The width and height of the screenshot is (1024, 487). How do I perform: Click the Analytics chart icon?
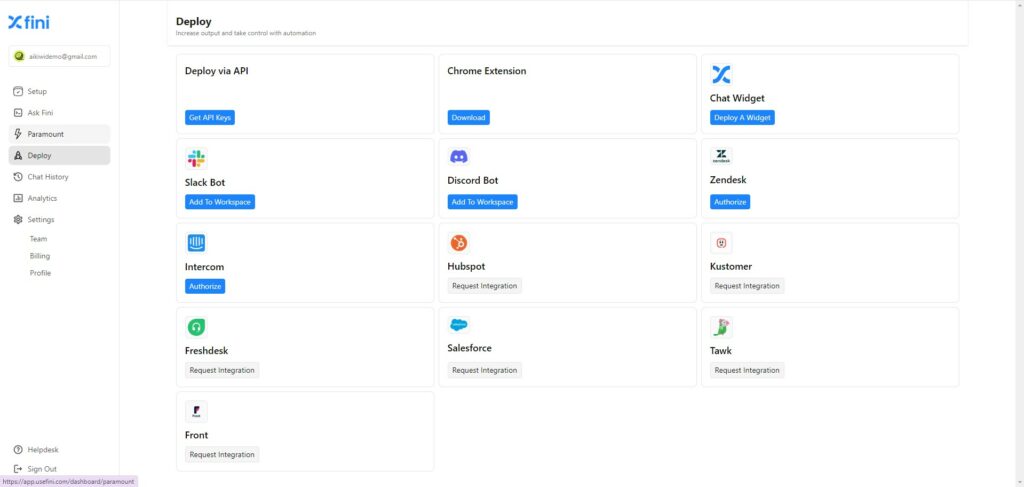point(18,198)
